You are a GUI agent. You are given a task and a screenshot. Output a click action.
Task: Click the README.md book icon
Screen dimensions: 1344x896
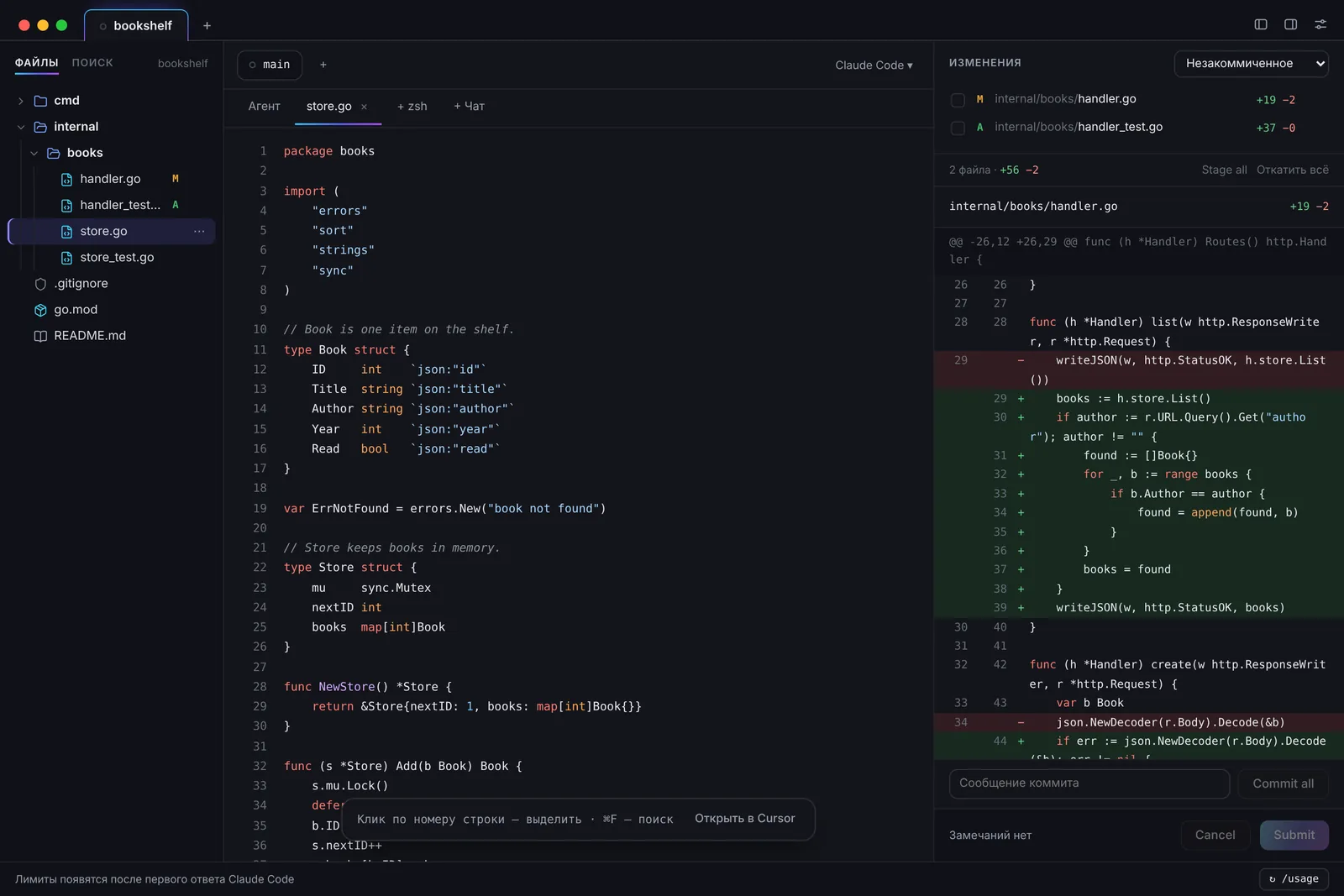coord(40,336)
